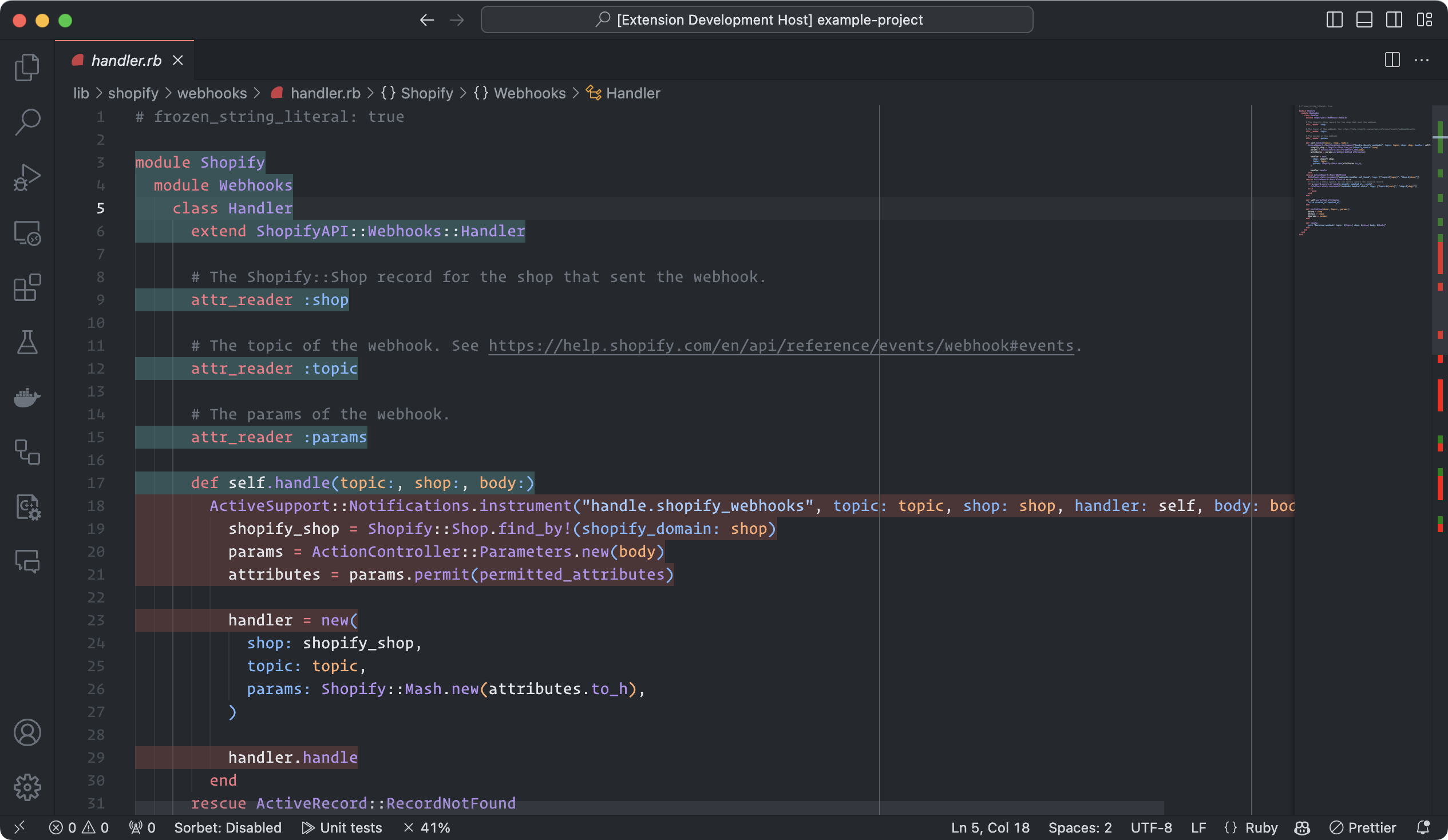The height and width of the screenshot is (840, 1448).
Task: Go back with the left arrow
Action: (x=426, y=20)
